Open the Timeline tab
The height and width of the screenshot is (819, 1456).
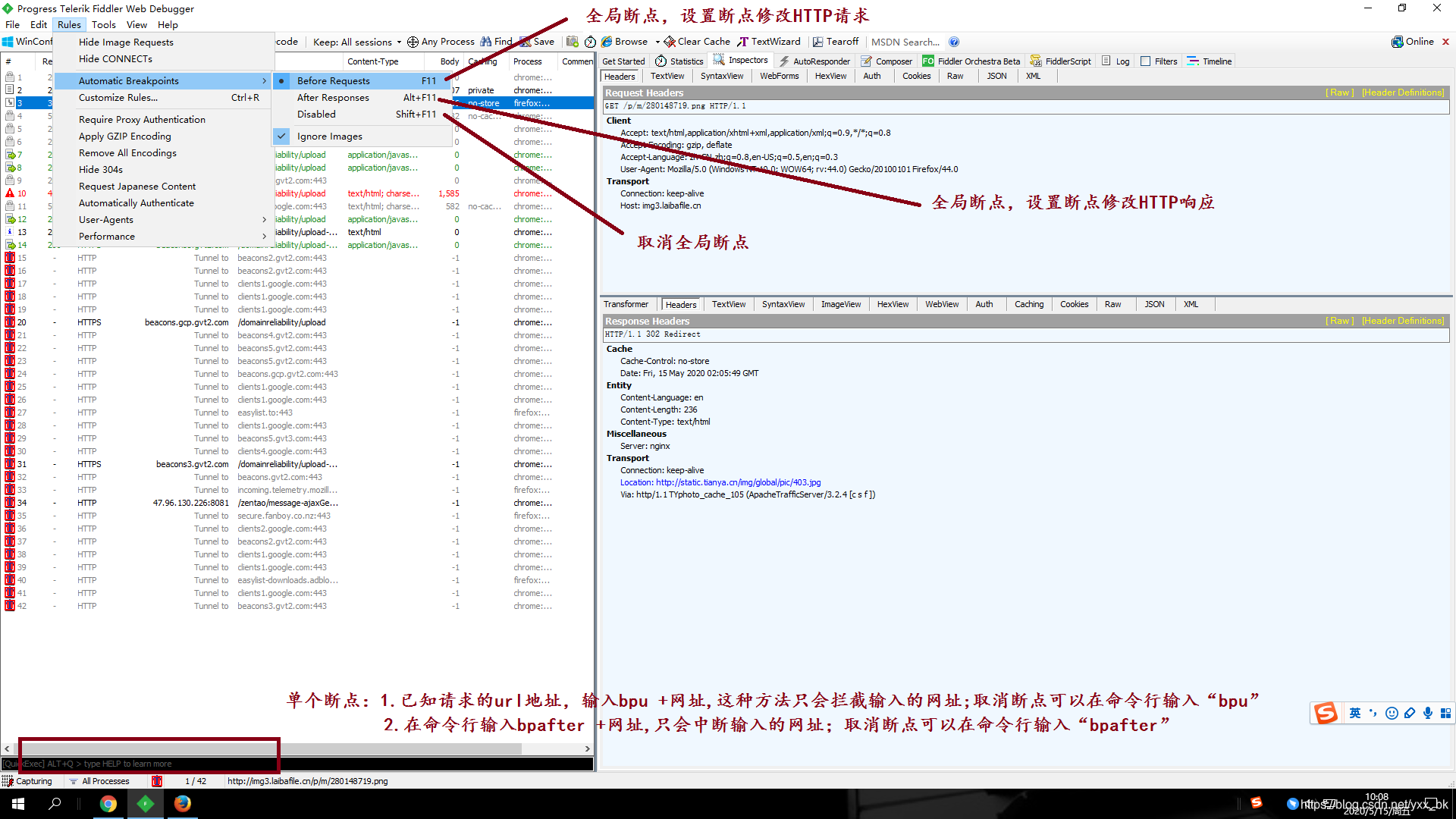click(x=1210, y=61)
